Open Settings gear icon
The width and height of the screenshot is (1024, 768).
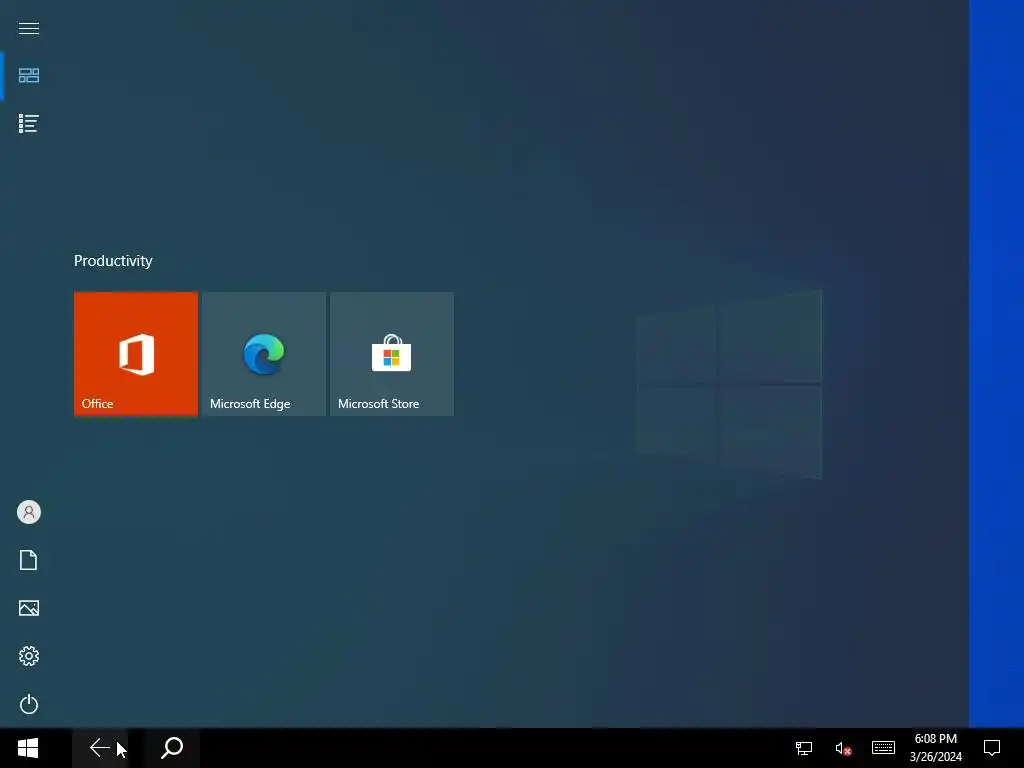point(29,656)
